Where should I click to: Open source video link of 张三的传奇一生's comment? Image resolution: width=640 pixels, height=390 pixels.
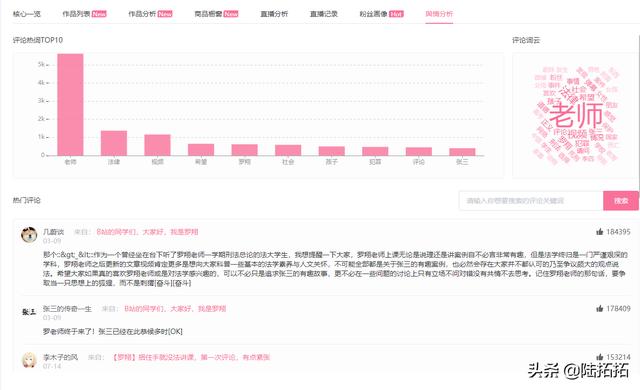pos(175,308)
